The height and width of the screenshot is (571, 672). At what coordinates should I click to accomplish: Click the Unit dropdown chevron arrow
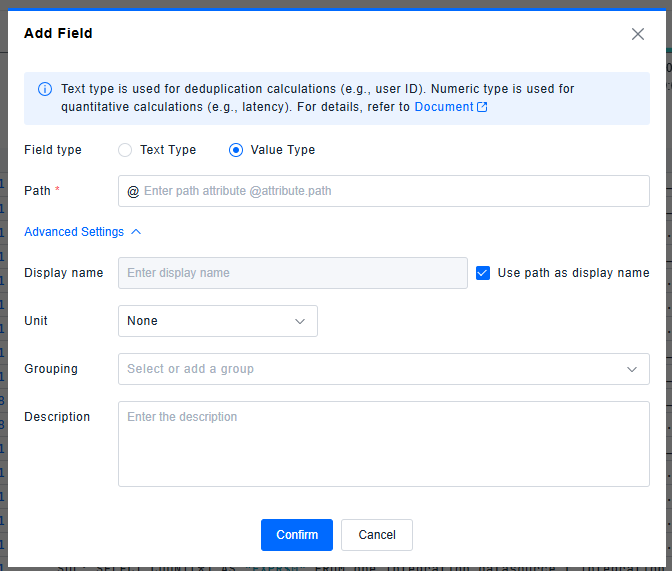click(x=300, y=321)
